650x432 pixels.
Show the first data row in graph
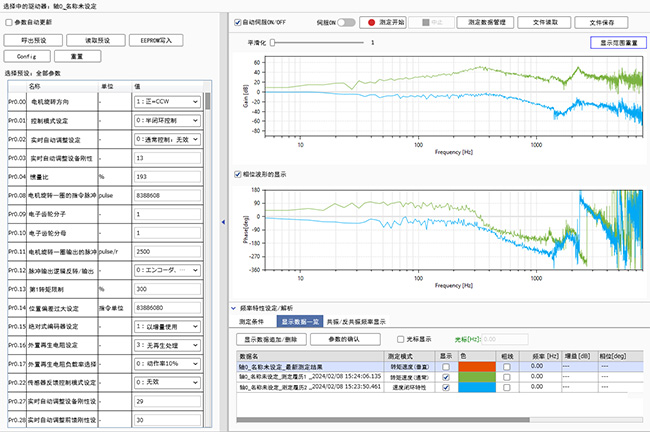[x=445, y=367]
